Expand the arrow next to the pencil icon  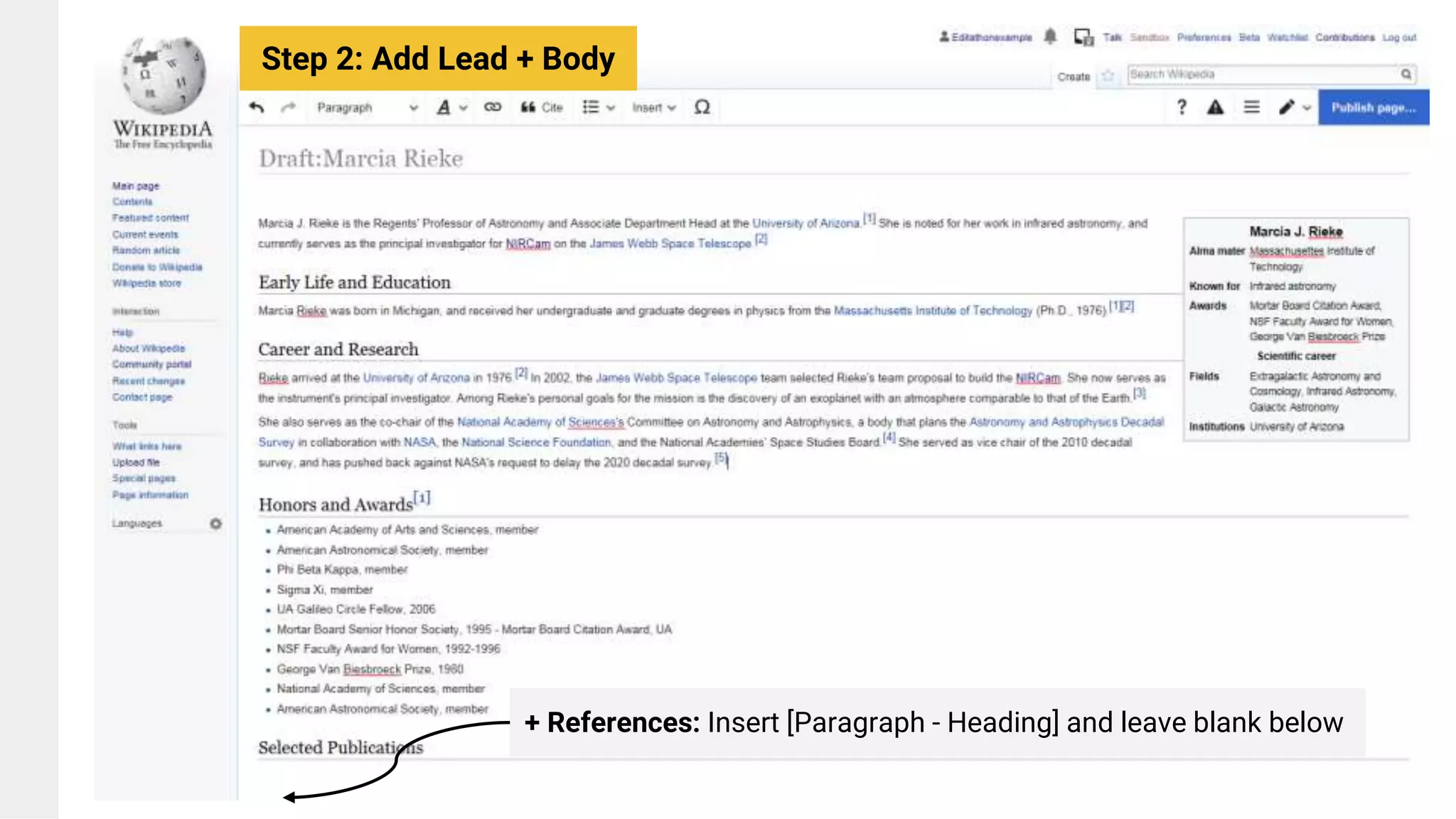click(x=1307, y=108)
